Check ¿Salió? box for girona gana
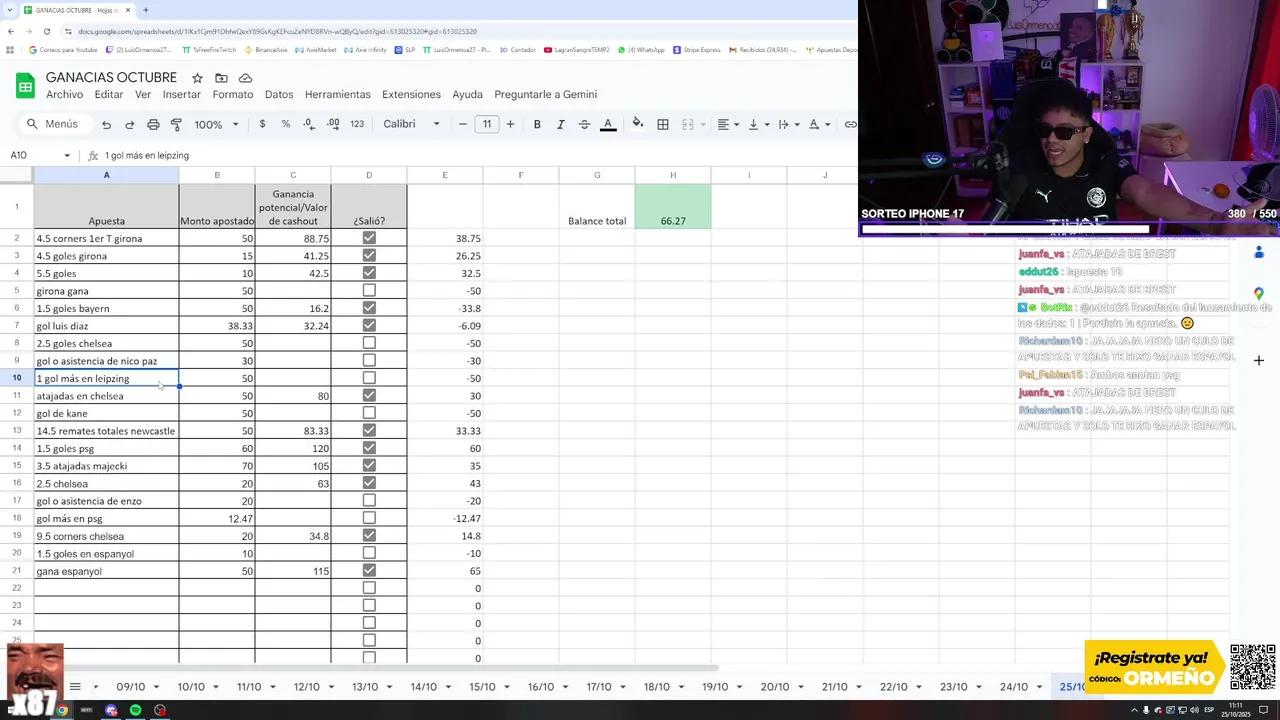 pos(369,290)
